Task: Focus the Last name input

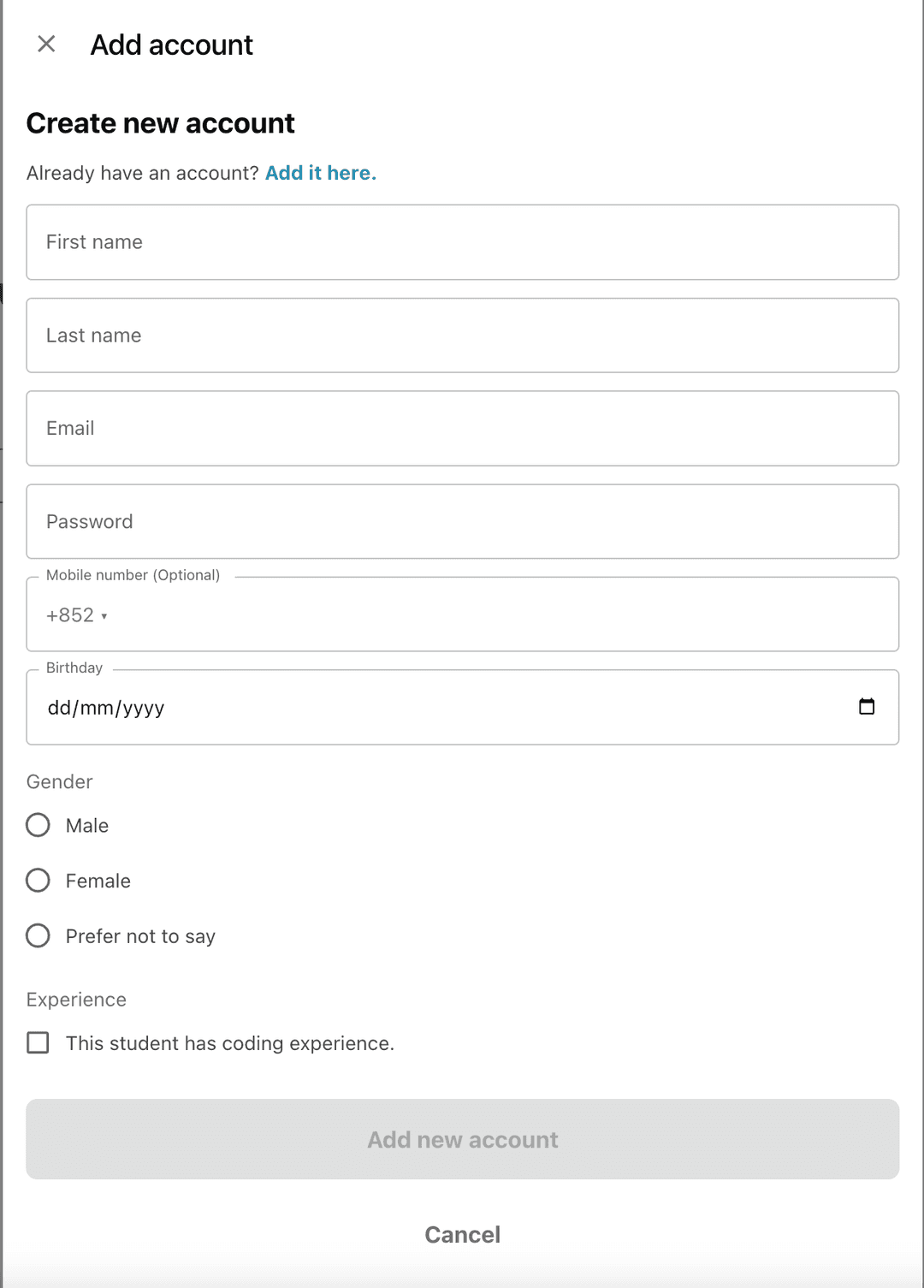Action: [x=462, y=335]
